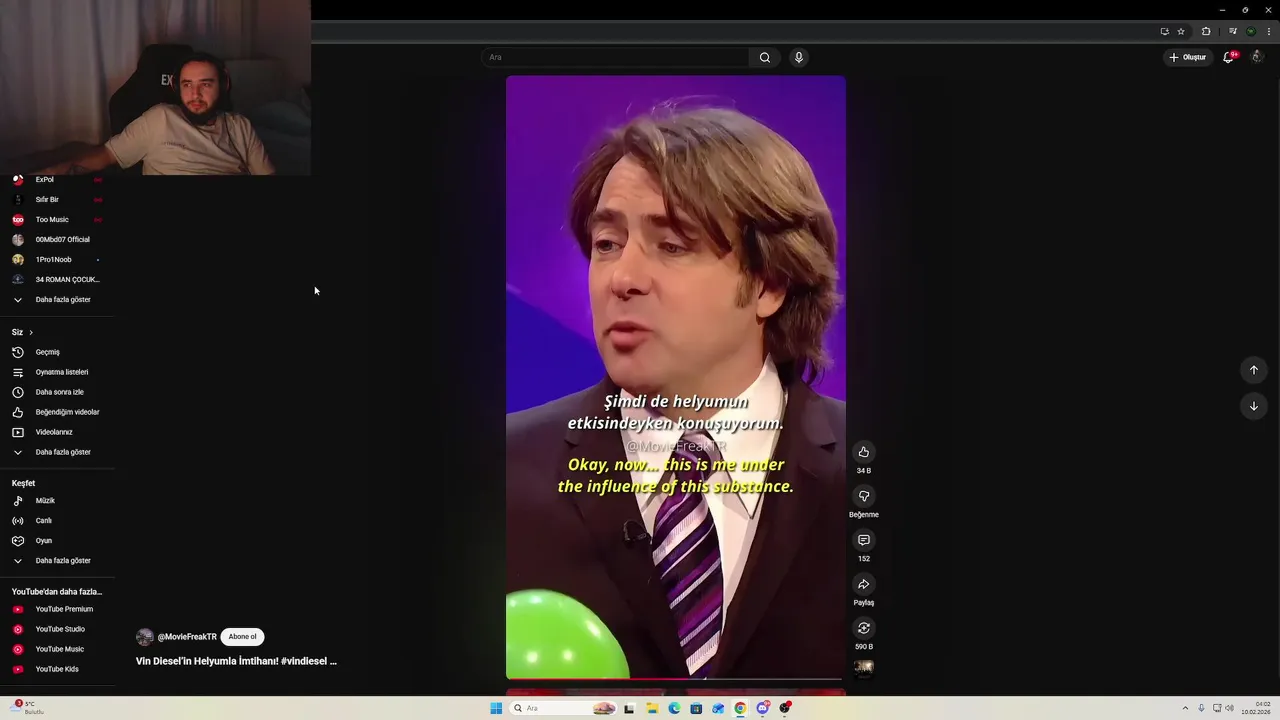This screenshot has width=1280, height=720.
Task: Open the volume control in tray
Action: pyautogui.click(x=1229, y=708)
